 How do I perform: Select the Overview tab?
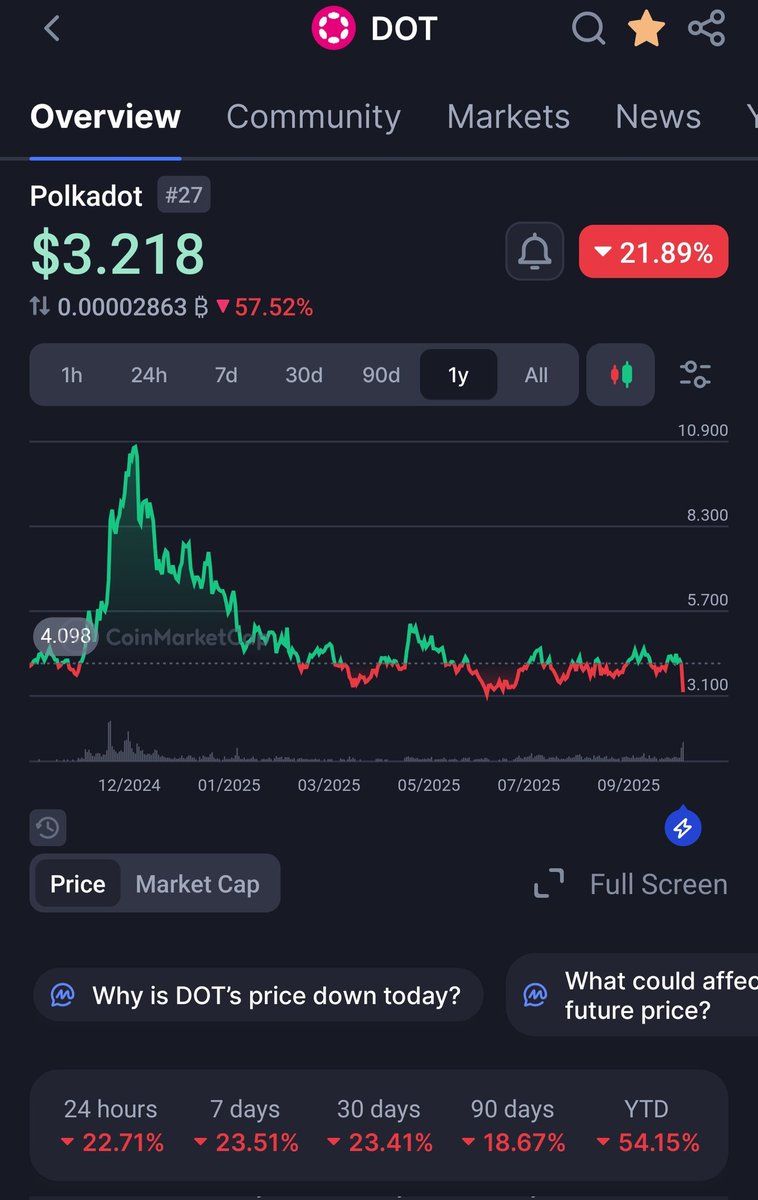tap(105, 117)
